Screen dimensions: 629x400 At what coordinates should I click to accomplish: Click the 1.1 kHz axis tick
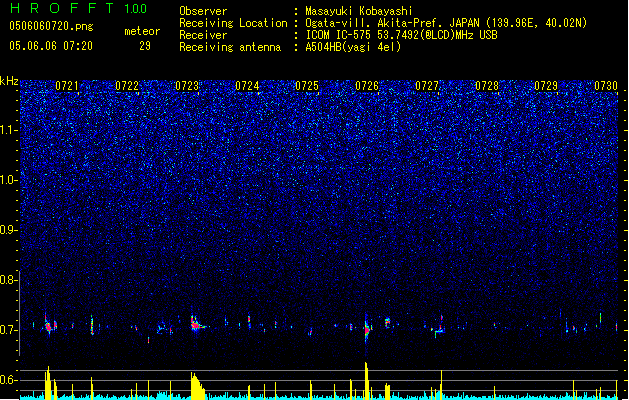coord(9,130)
